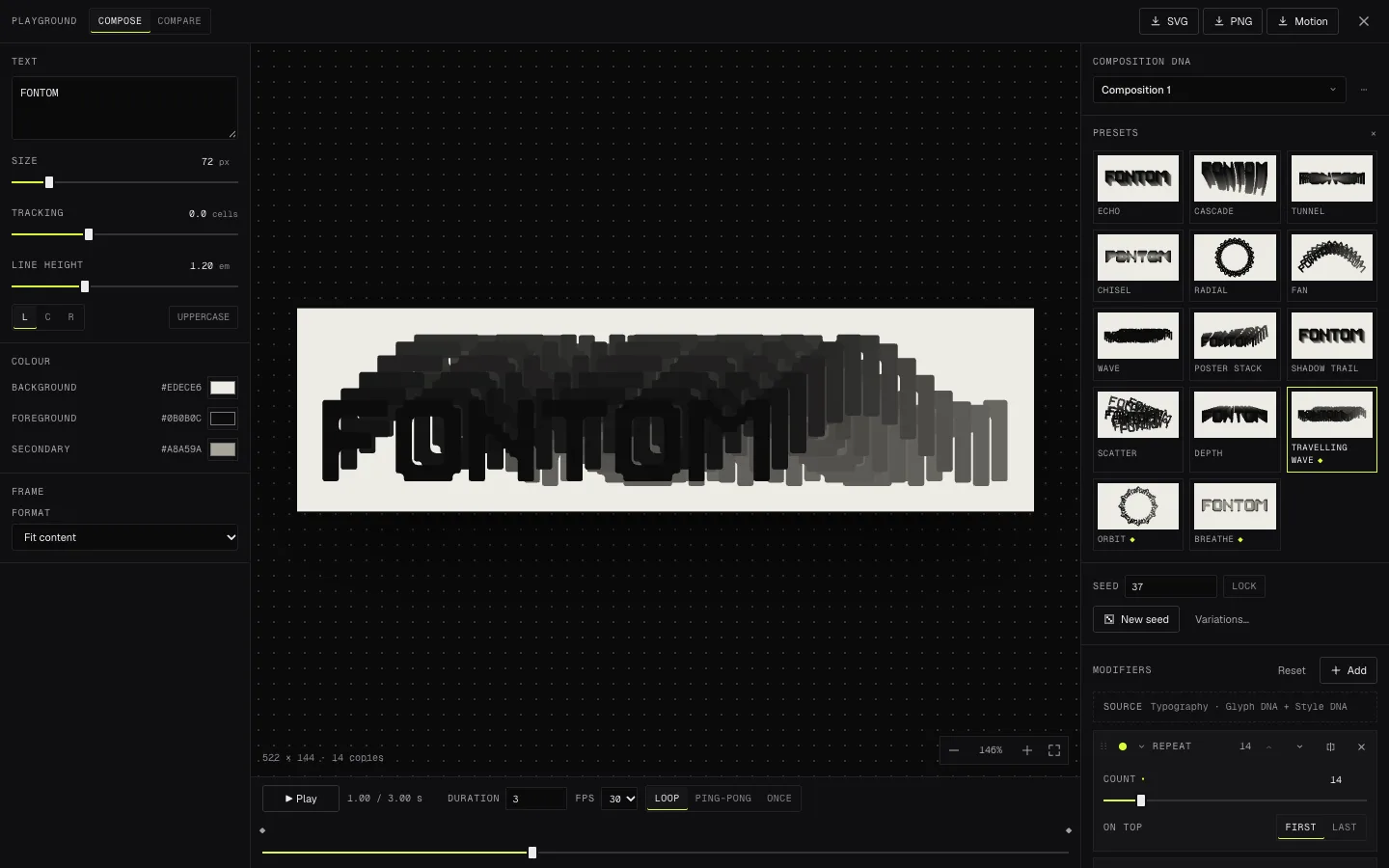Move the Repeat modifier up
Viewport: 1389px width, 868px height.
point(1268,746)
